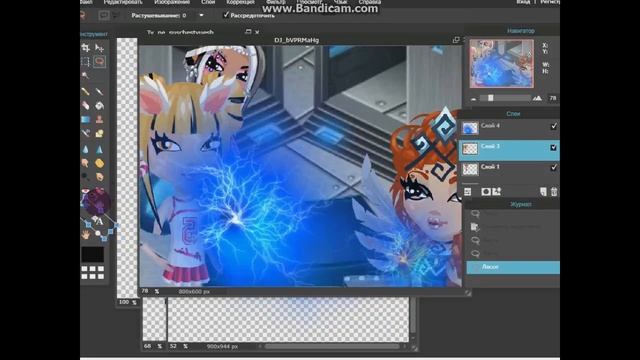Toggle visibility of Слой 4
This screenshot has width=640, height=360.
click(x=553, y=126)
